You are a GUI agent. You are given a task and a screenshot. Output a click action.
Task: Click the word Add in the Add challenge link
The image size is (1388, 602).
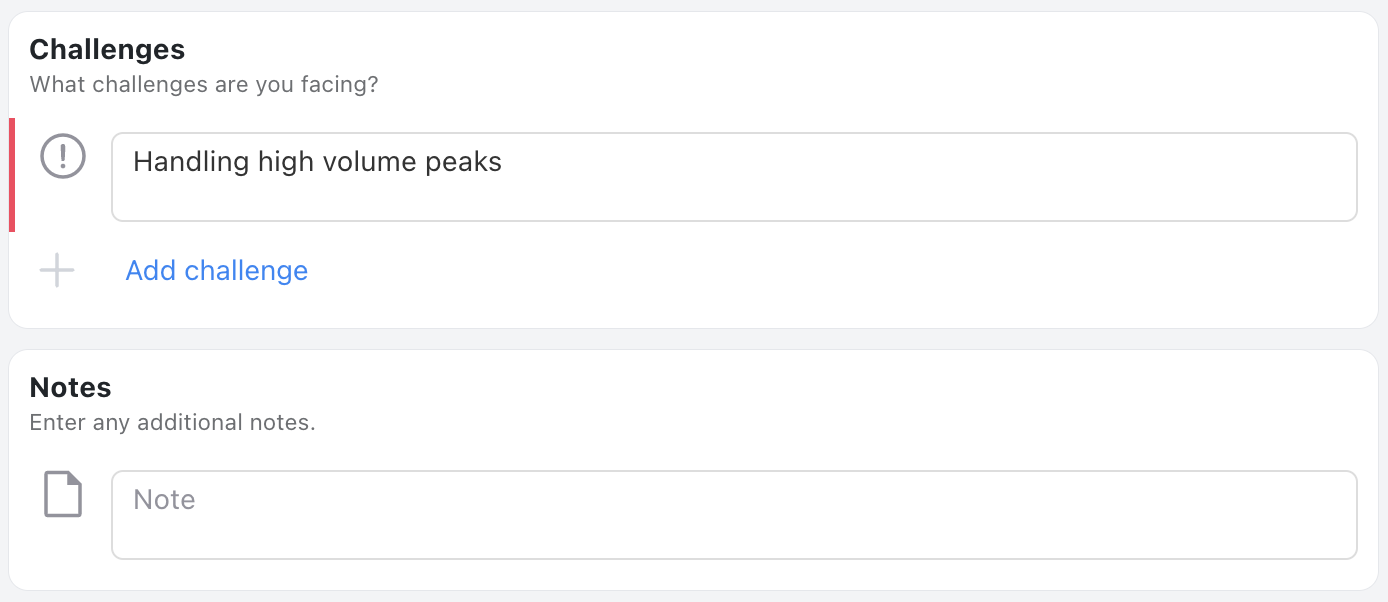click(151, 270)
